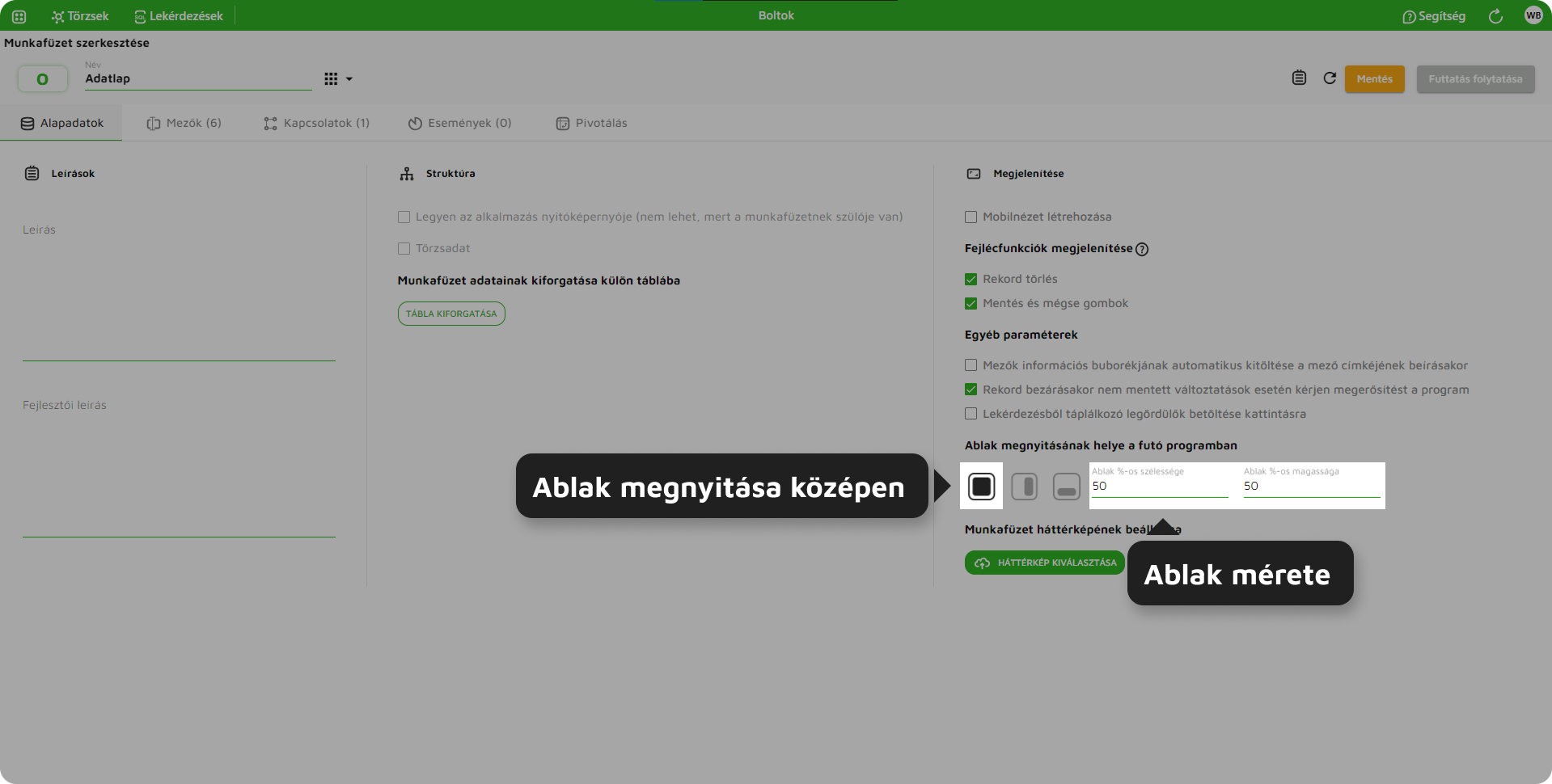
Task: Click the HÁTTÉRKÉP KIVÁLASZTÁSA button
Action: point(1045,563)
